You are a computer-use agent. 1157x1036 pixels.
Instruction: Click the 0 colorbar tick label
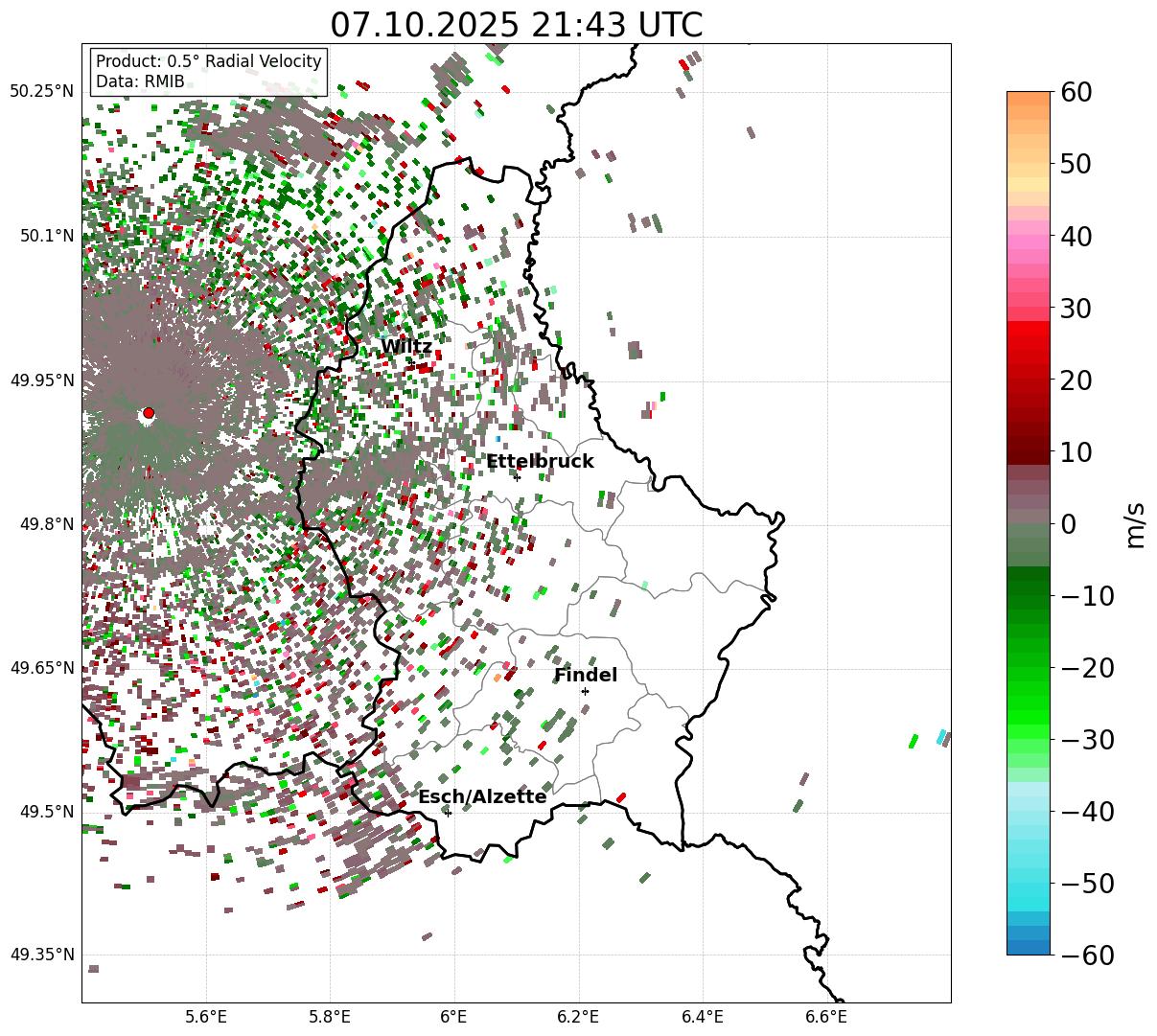click(1067, 524)
